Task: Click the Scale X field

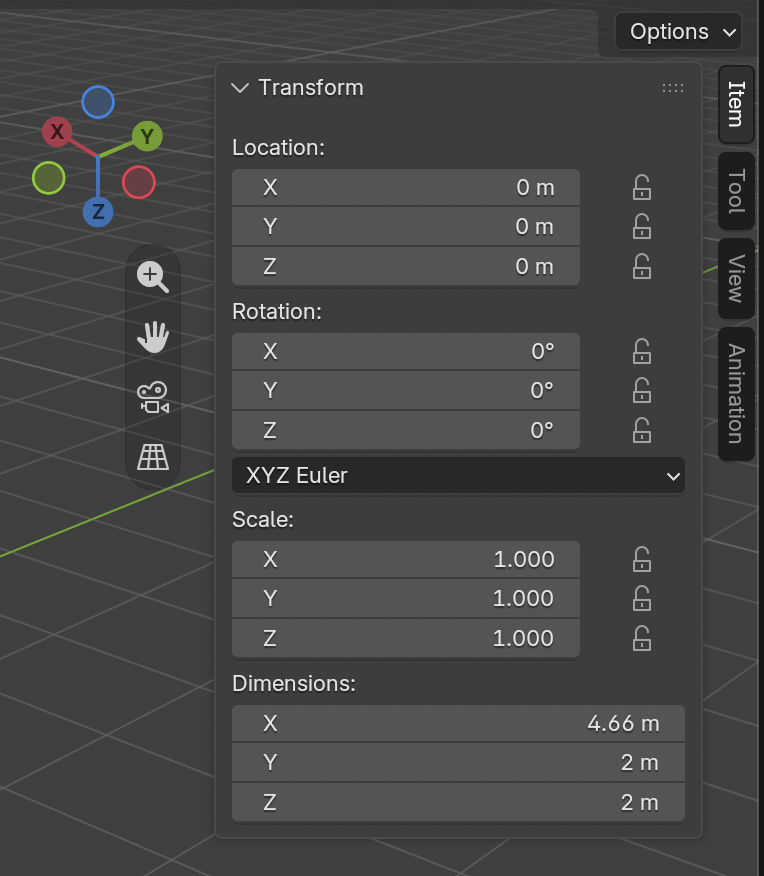Action: [405, 559]
